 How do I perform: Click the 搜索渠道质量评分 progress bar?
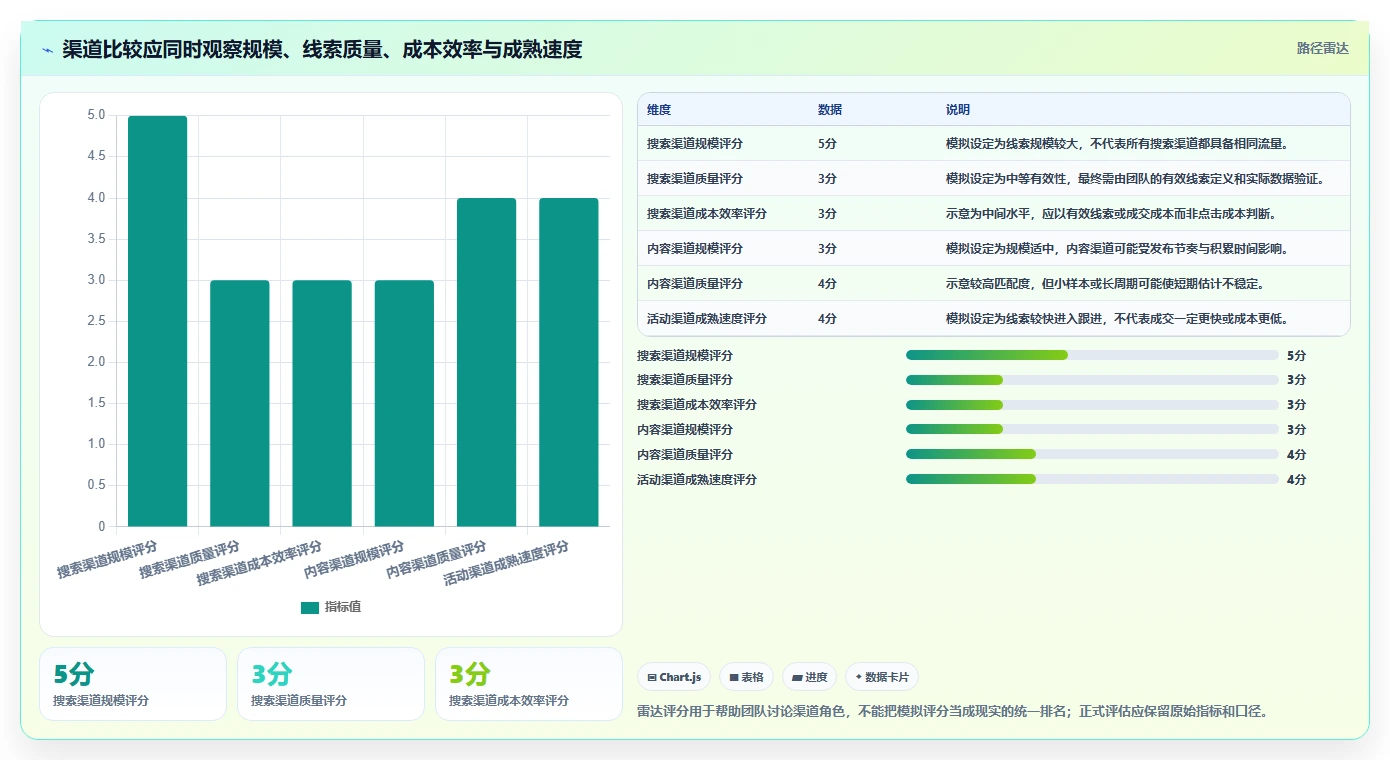[x=1092, y=380]
